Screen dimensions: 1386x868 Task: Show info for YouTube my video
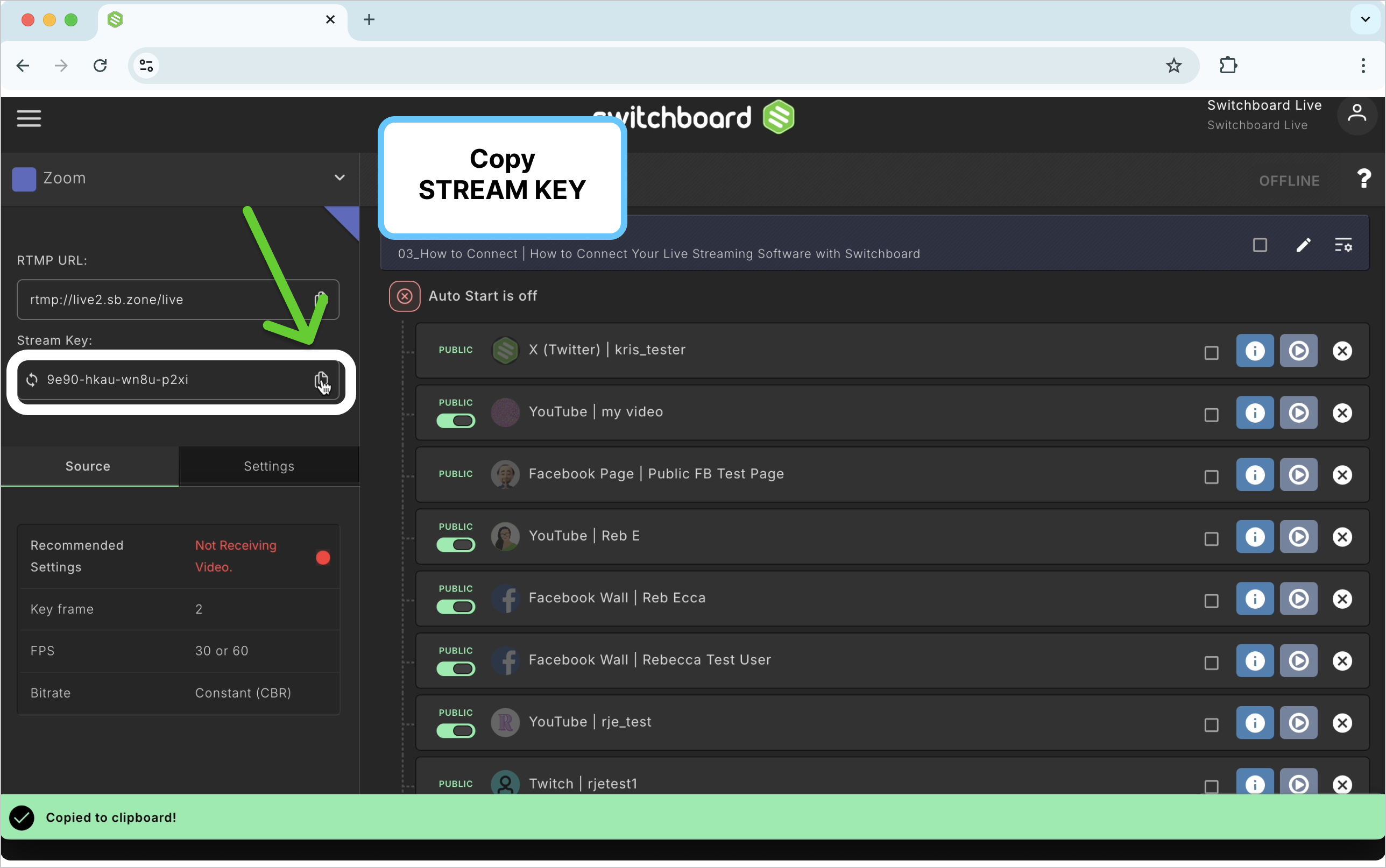click(1255, 413)
